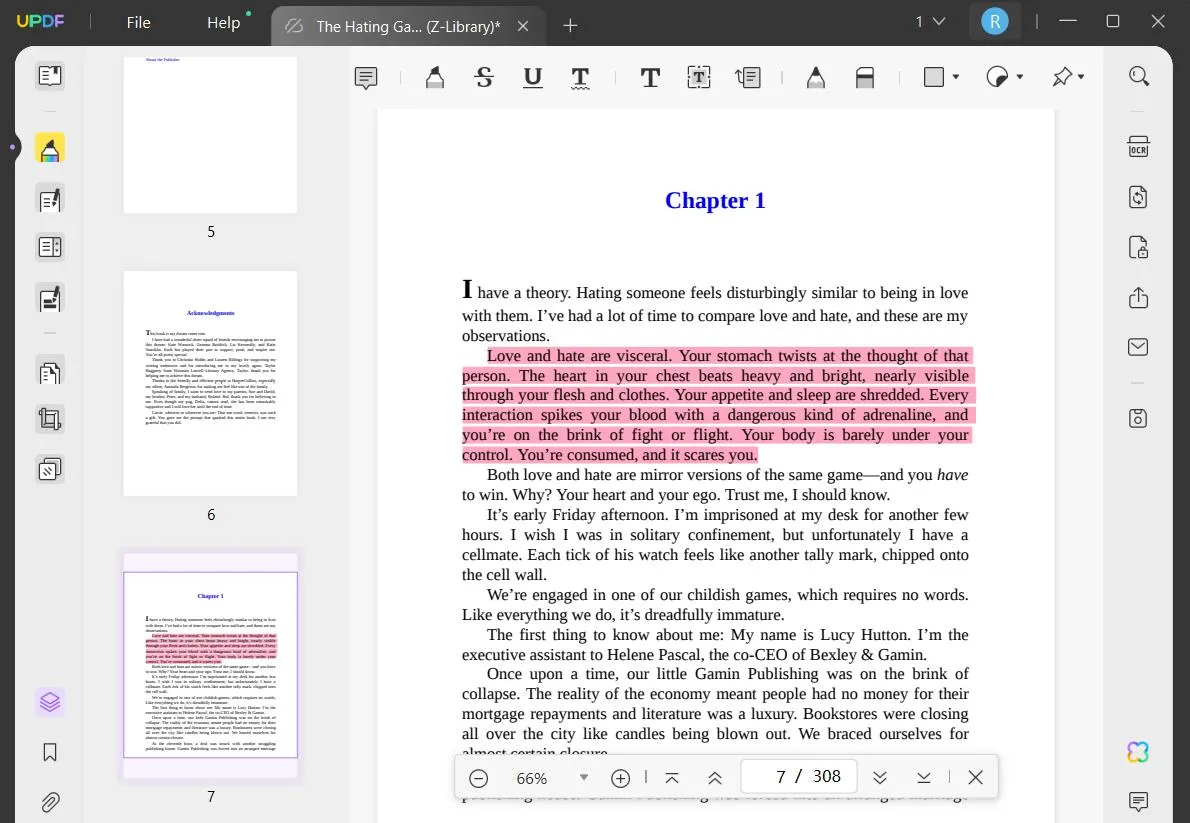Open the File menu
Viewport: 1190px width, 823px height.
click(138, 23)
